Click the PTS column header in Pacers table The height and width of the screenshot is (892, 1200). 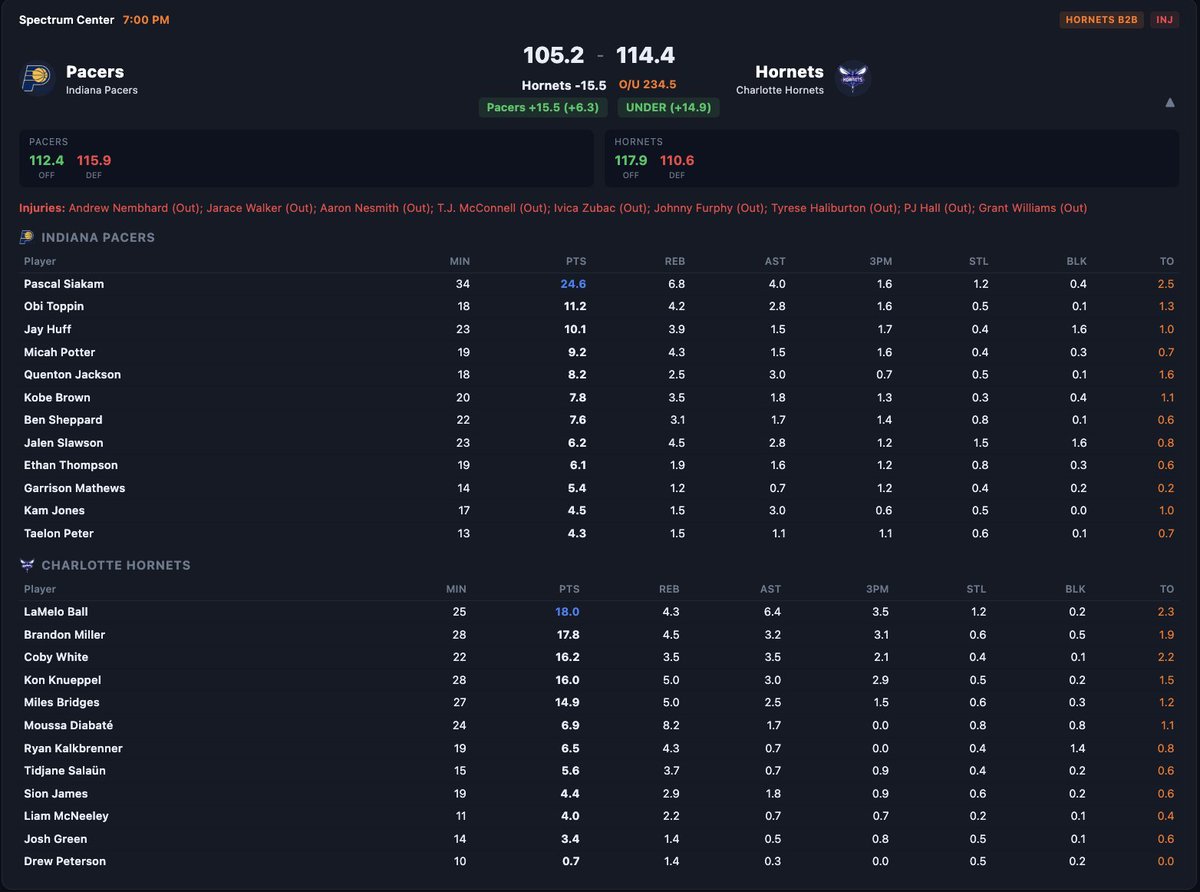pos(575,261)
